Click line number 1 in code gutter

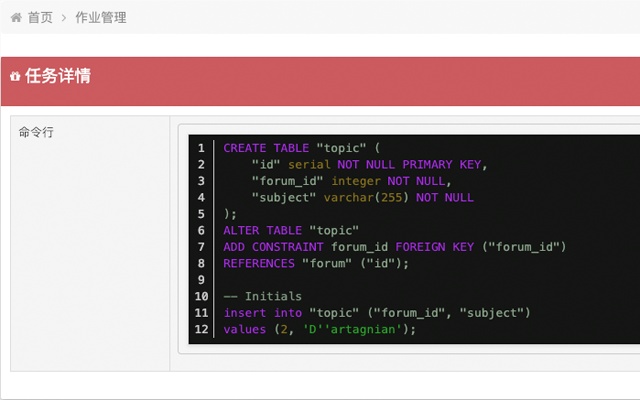pos(201,148)
